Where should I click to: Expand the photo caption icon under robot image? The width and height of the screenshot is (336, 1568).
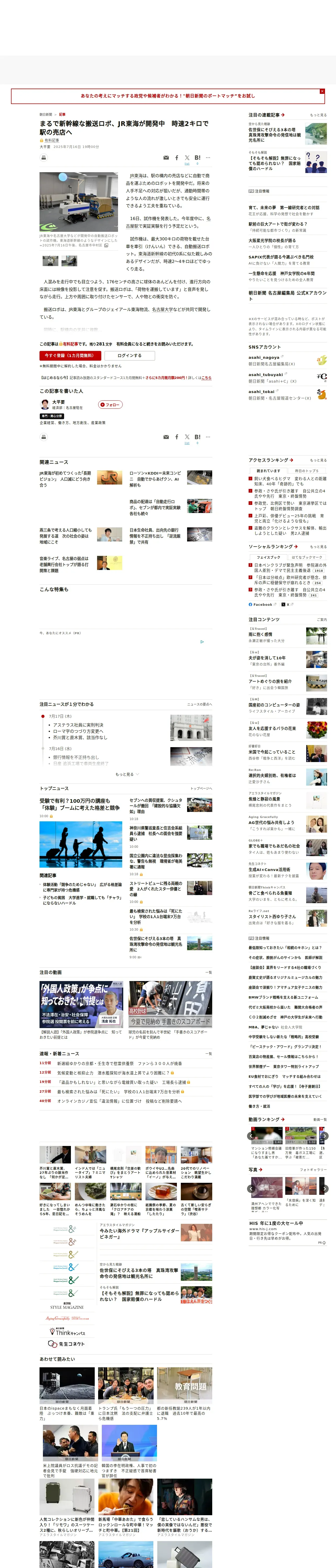point(106,245)
